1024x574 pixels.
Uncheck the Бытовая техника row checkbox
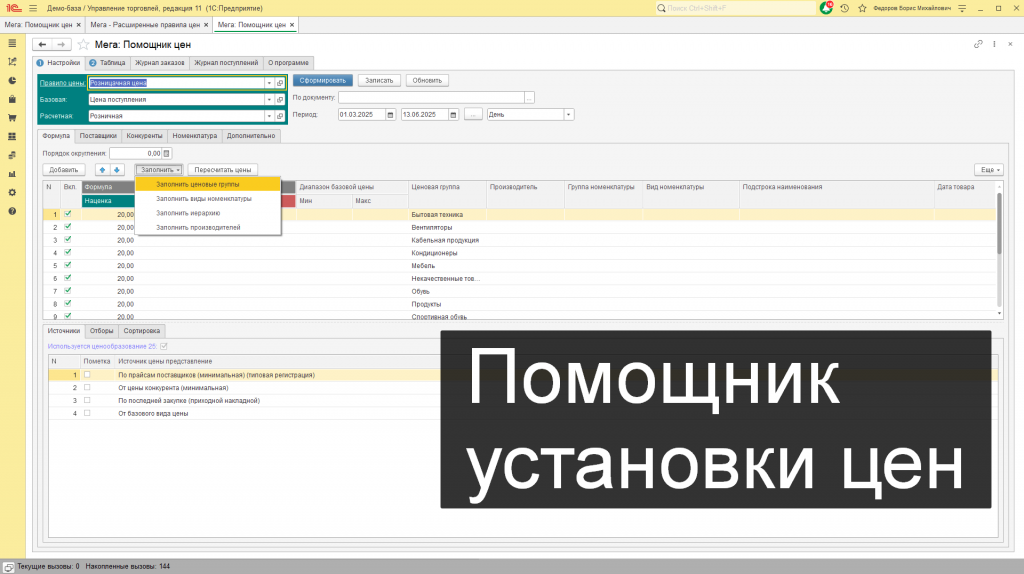point(68,214)
